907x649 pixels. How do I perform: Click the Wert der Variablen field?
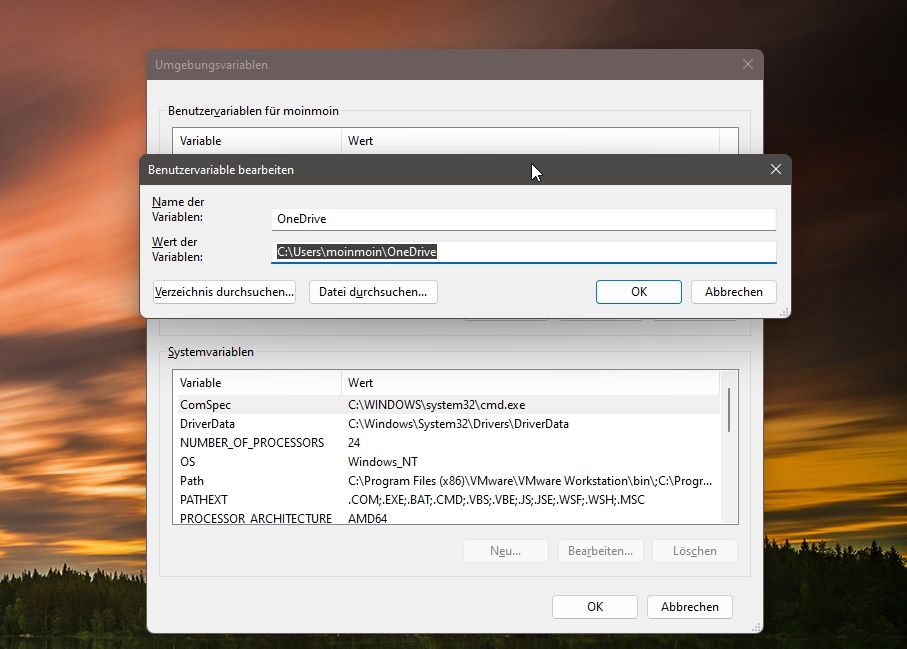coord(523,252)
